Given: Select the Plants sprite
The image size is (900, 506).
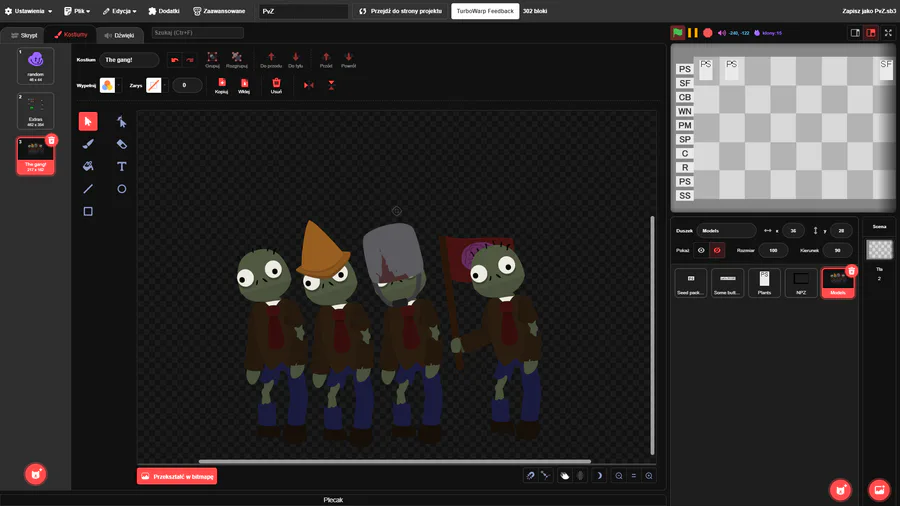Looking at the screenshot, I should pos(764,283).
